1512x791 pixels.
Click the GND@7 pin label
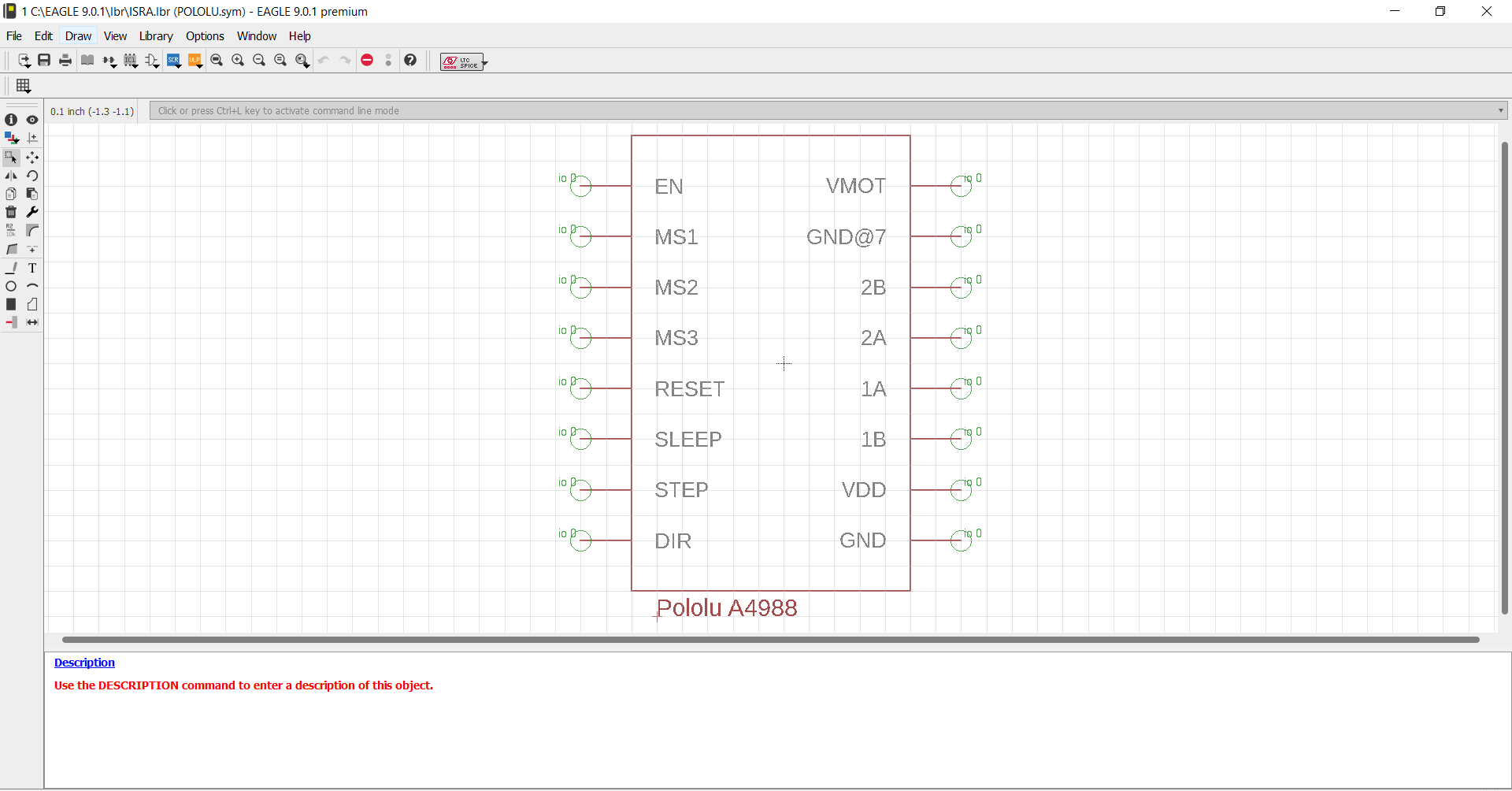click(x=847, y=237)
